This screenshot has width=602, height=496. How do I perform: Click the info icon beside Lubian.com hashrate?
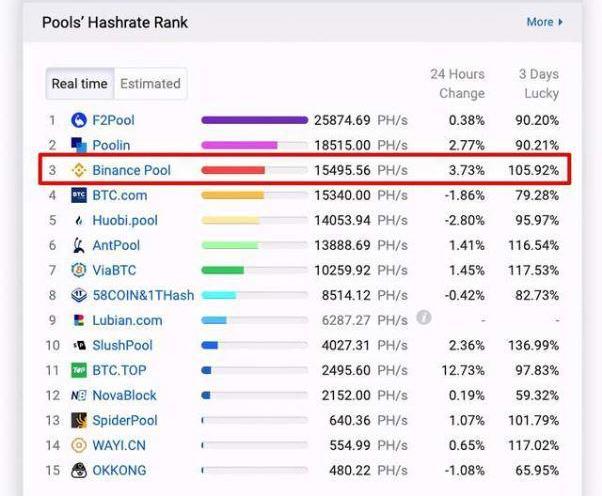coord(424,318)
